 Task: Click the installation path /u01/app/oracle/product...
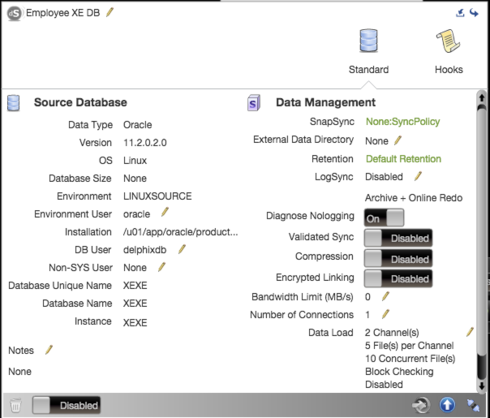(181, 232)
